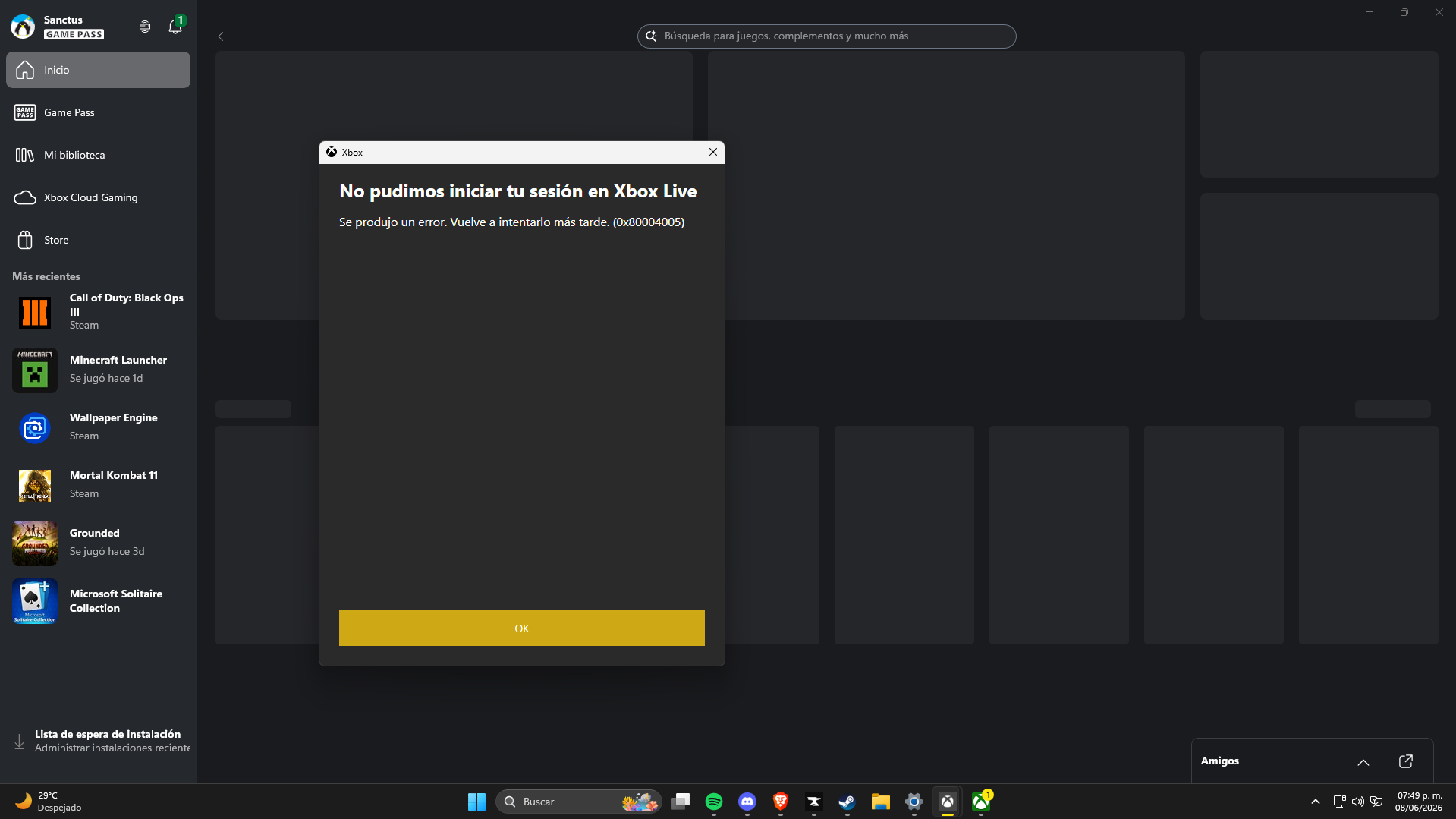Click the network tray icon
The image size is (1456, 819).
click(1340, 802)
